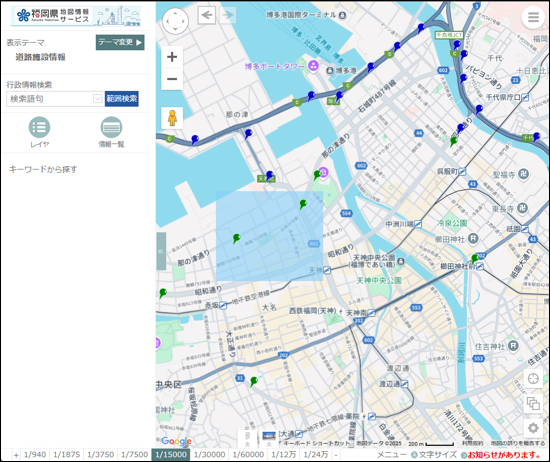
Task: Select the Street View pegman icon
Action: tap(172, 118)
